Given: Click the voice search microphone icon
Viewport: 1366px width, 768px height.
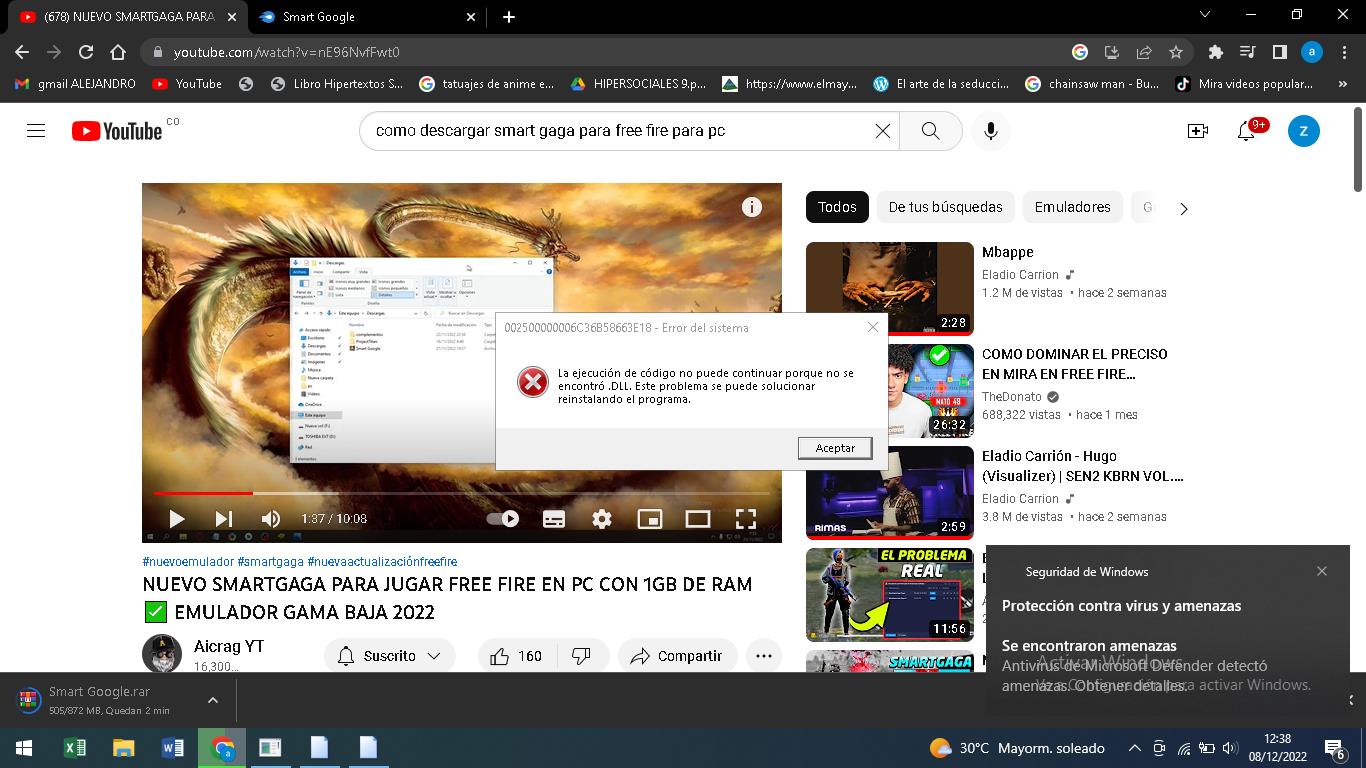Looking at the screenshot, I should [990, 131].
